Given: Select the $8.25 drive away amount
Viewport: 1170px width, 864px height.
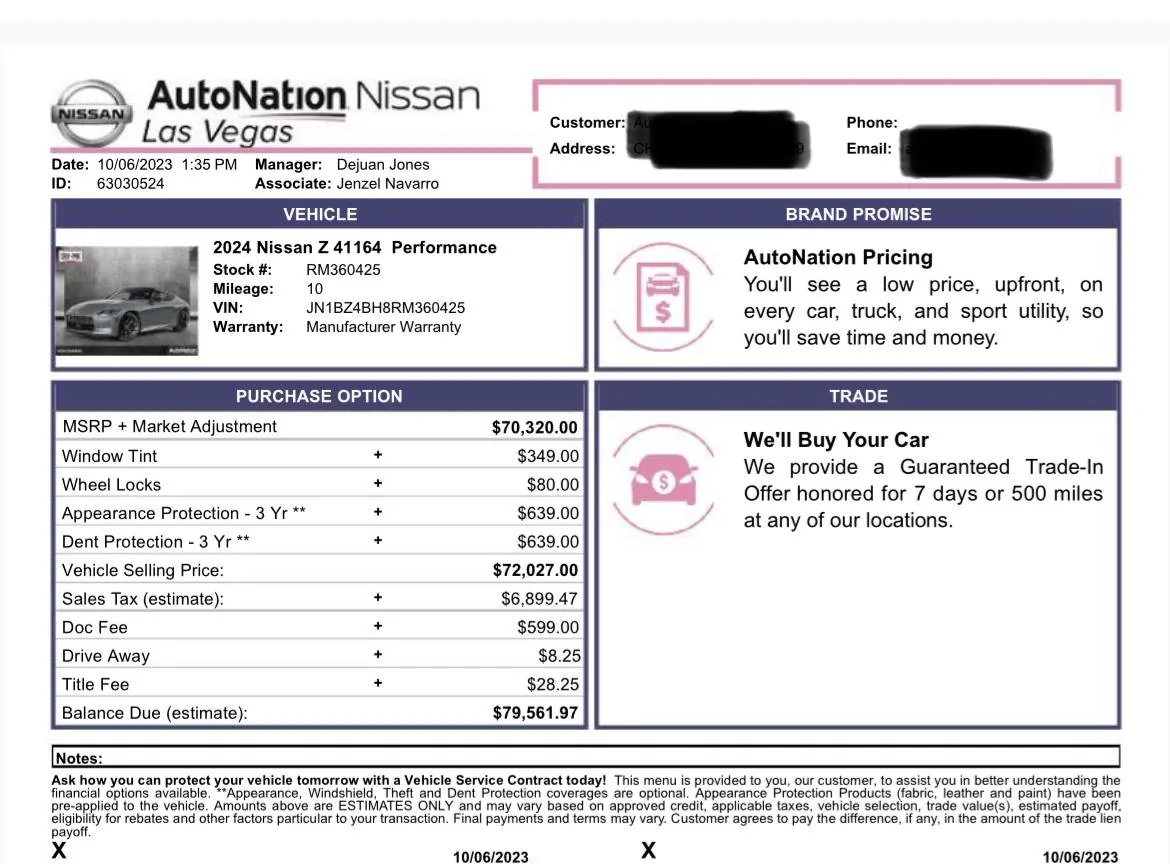Looking at the screenshot, I should click(559, 656).
